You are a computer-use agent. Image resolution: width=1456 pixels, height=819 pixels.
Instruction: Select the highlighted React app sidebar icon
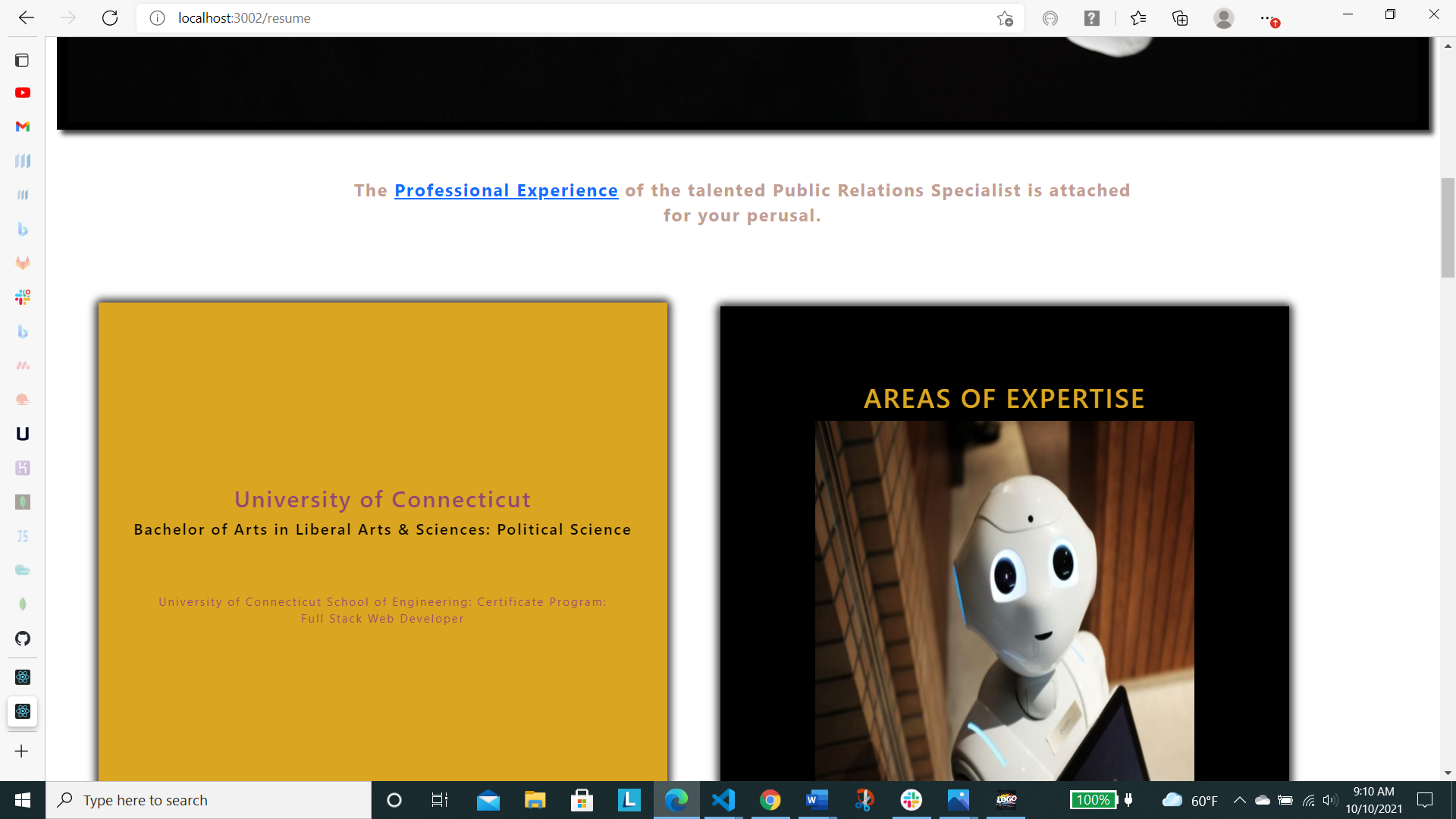click(x=23, y=711)
